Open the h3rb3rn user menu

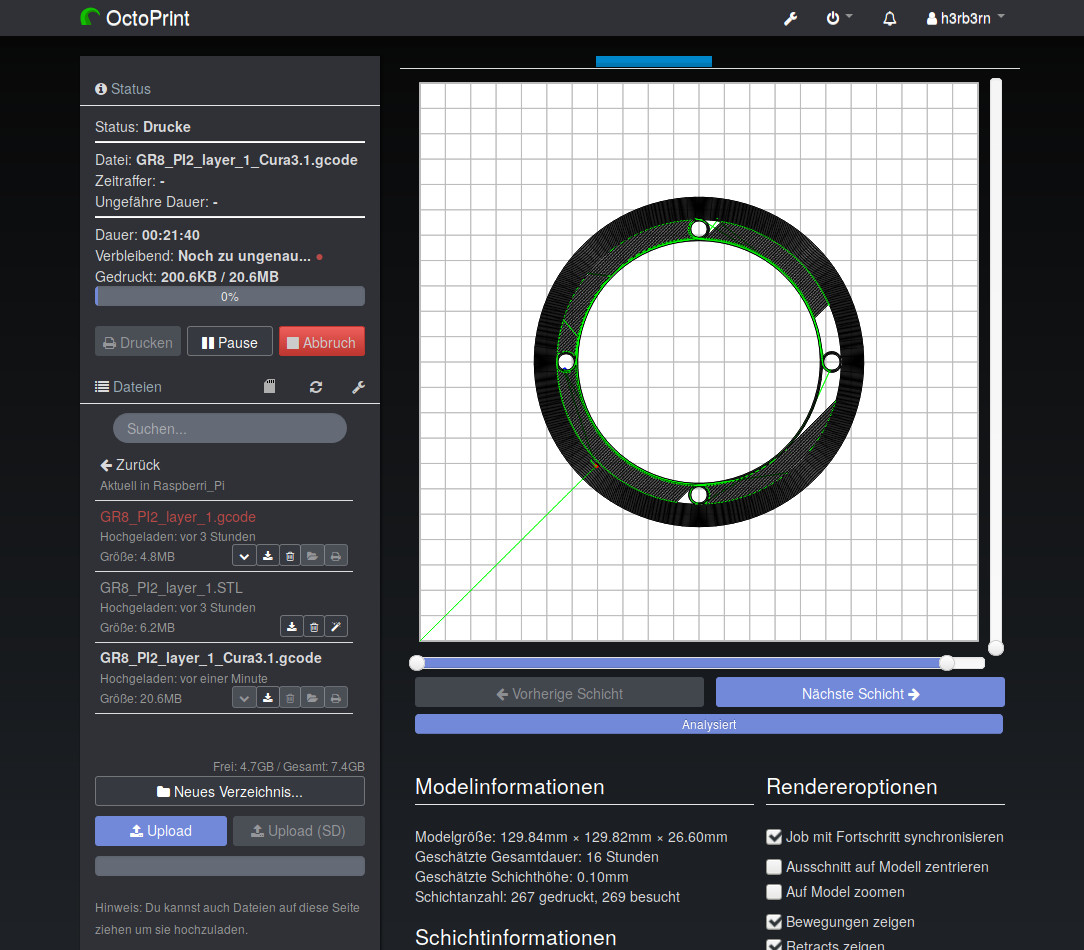(x=965, y=19)
